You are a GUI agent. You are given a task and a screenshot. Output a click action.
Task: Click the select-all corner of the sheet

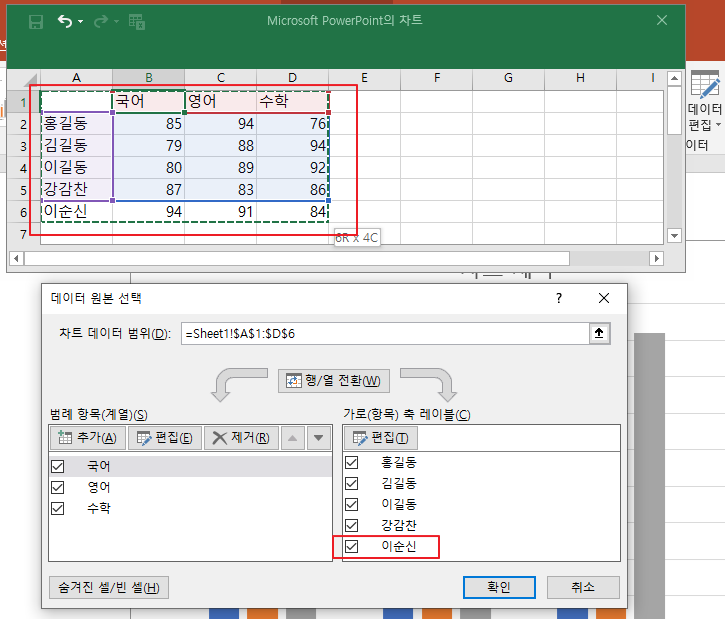click(24, 78)
